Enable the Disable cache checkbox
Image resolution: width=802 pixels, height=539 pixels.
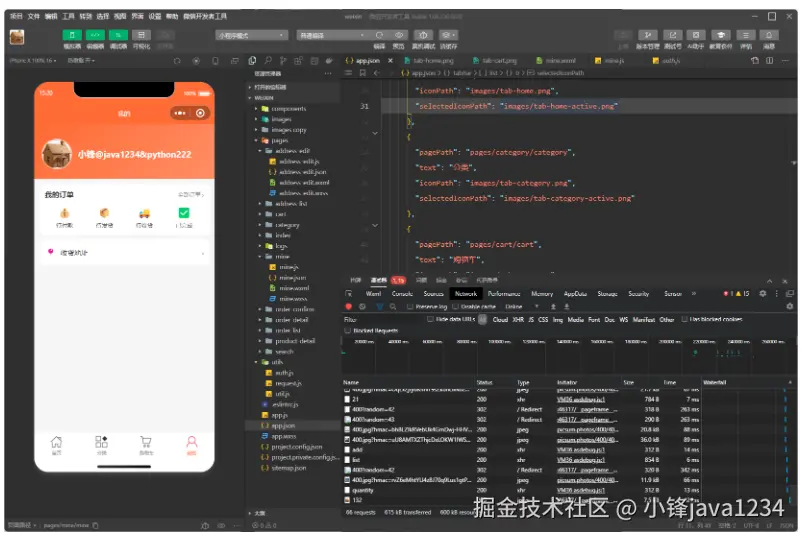pos(455,306)
